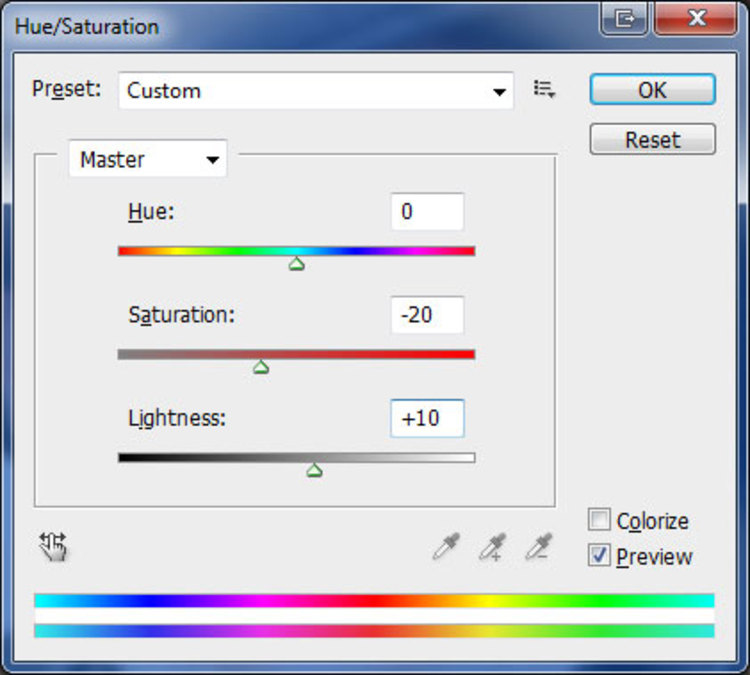
Task: Click the Hue label
Action: (x=151, y=211)
